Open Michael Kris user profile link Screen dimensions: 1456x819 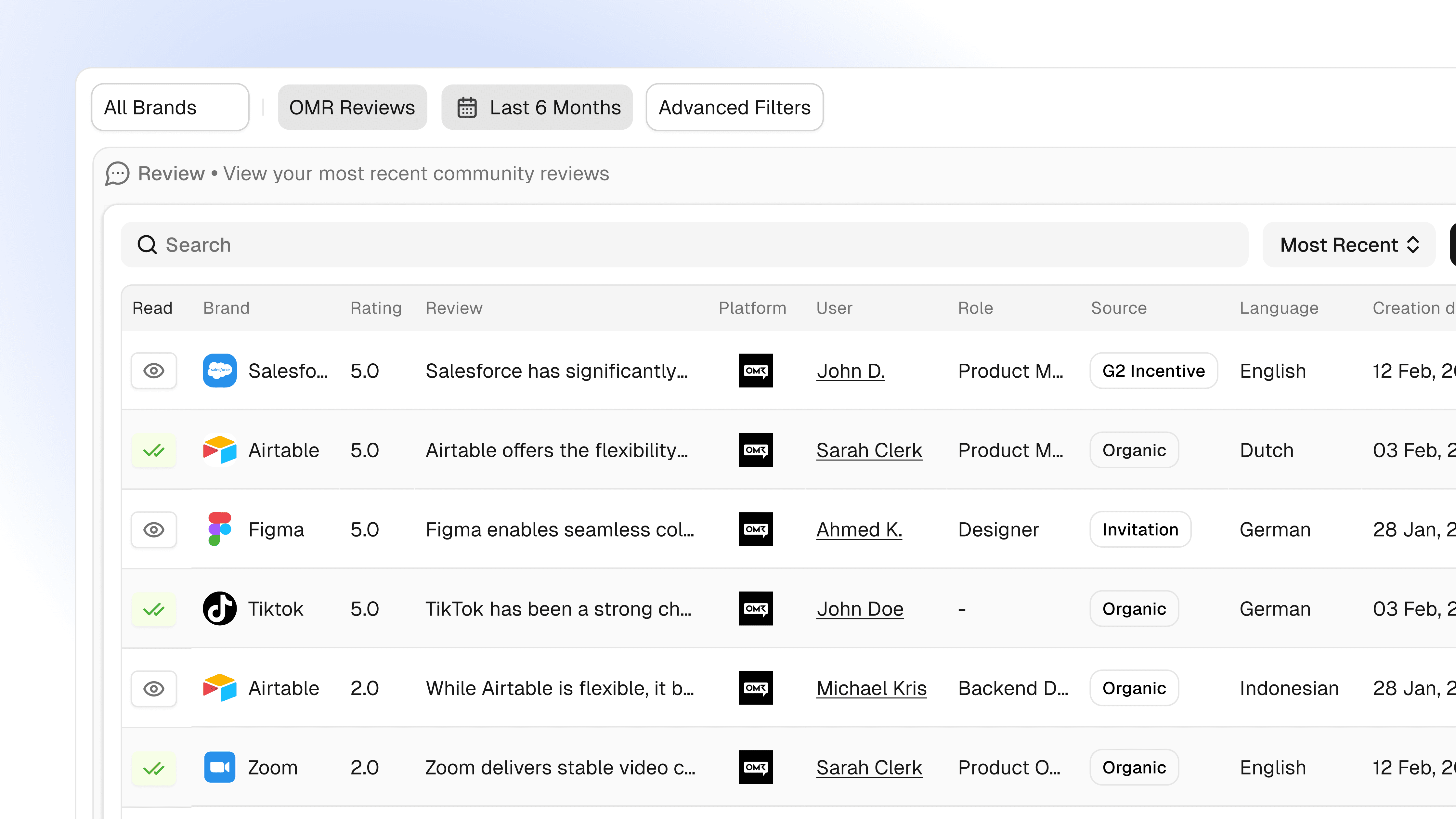click(x=871, y=688)
